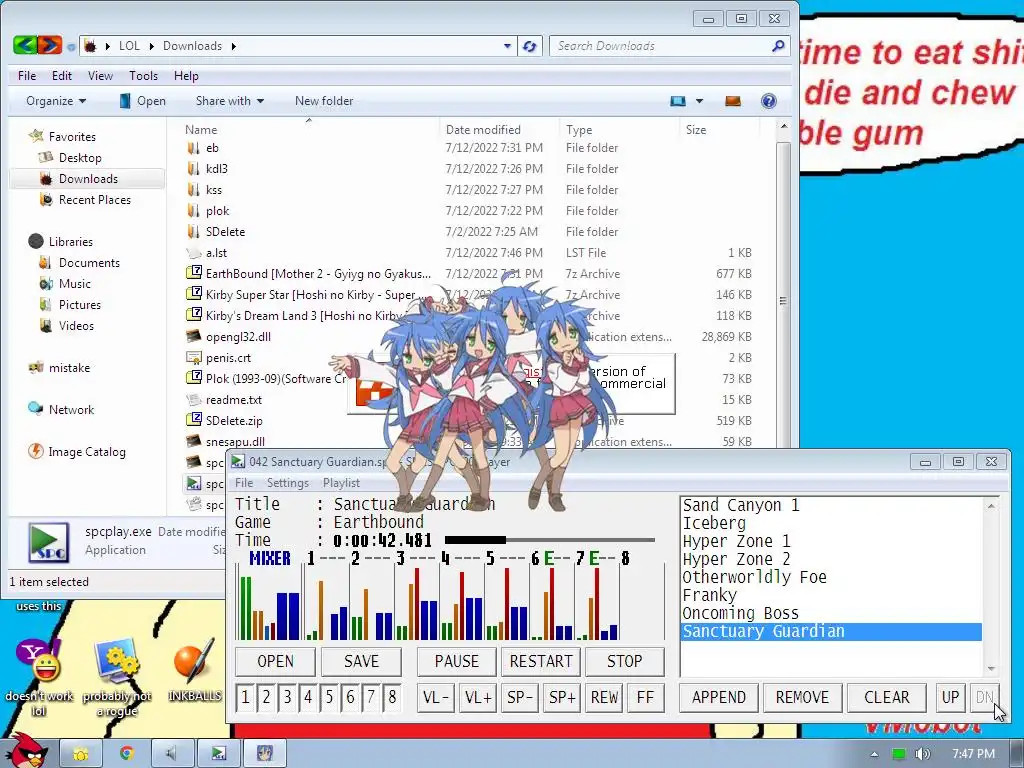Toggle channel 1 mute button
Image resolution: width=1024 pixels, height=768 pixels.
pyautogui.click(x=246, y=697)
